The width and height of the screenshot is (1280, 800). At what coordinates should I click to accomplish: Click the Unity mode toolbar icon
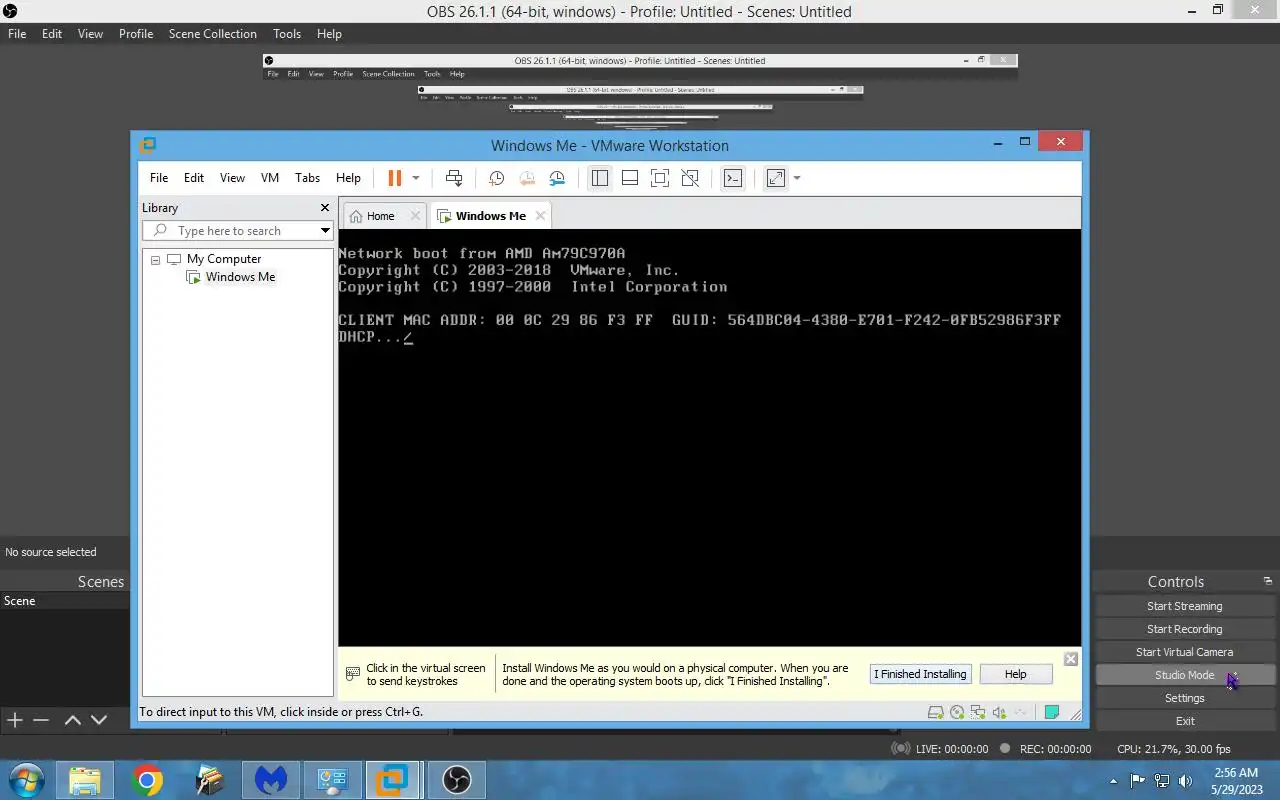(690, 178)
